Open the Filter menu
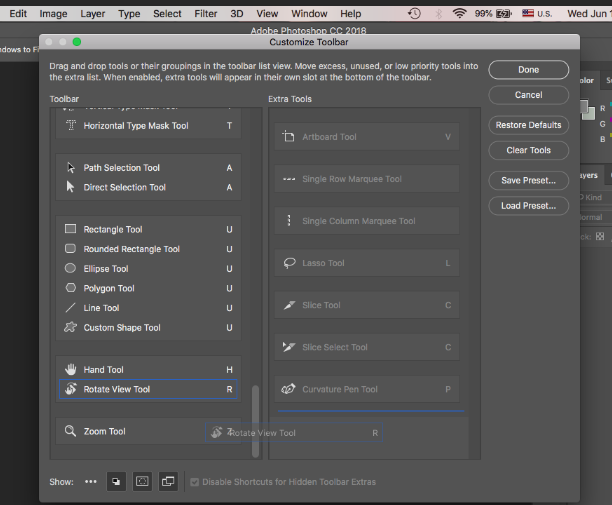The height and width of the screenshot is (505, 612). 206,14
